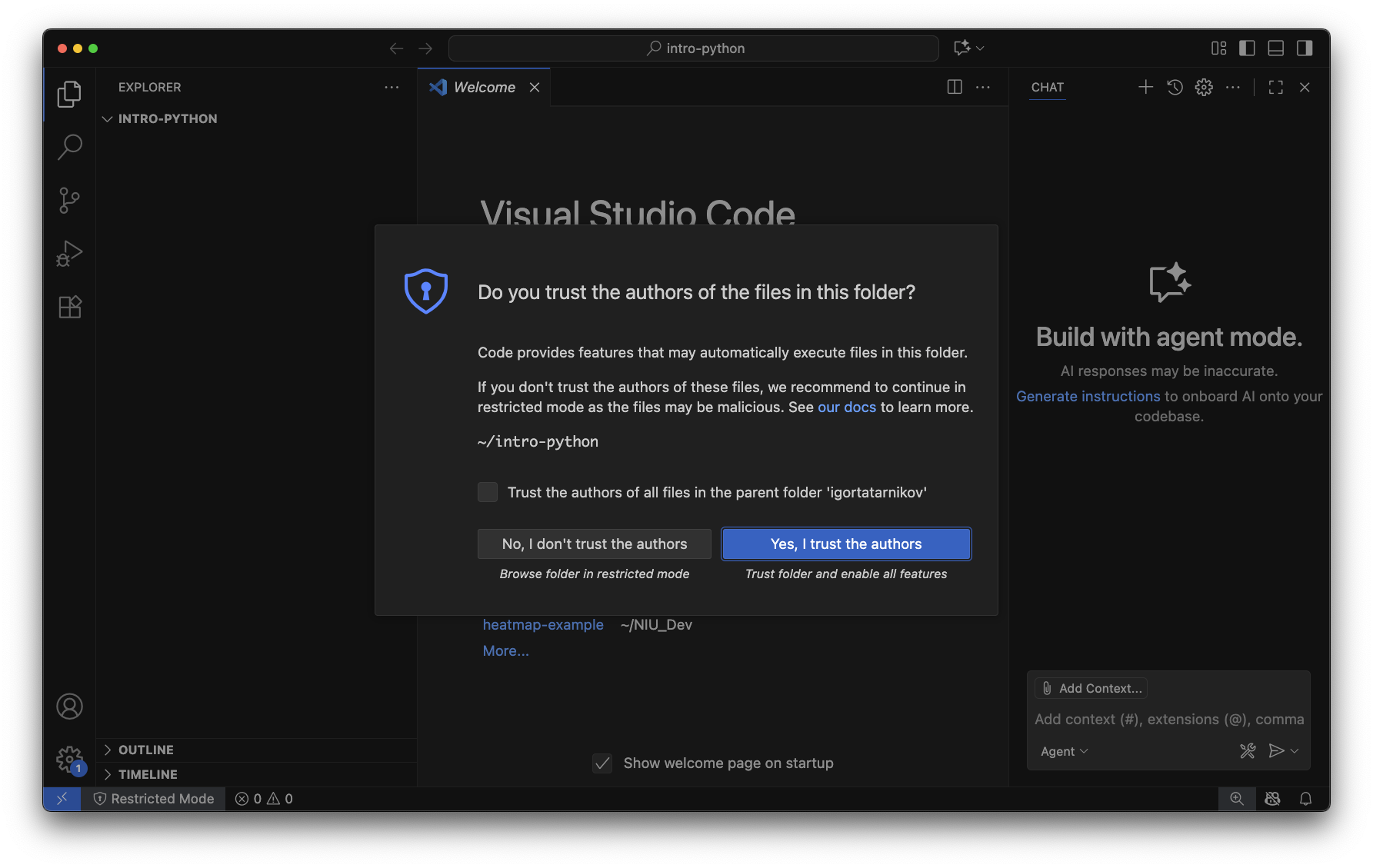Split the editor to the right

955,88
